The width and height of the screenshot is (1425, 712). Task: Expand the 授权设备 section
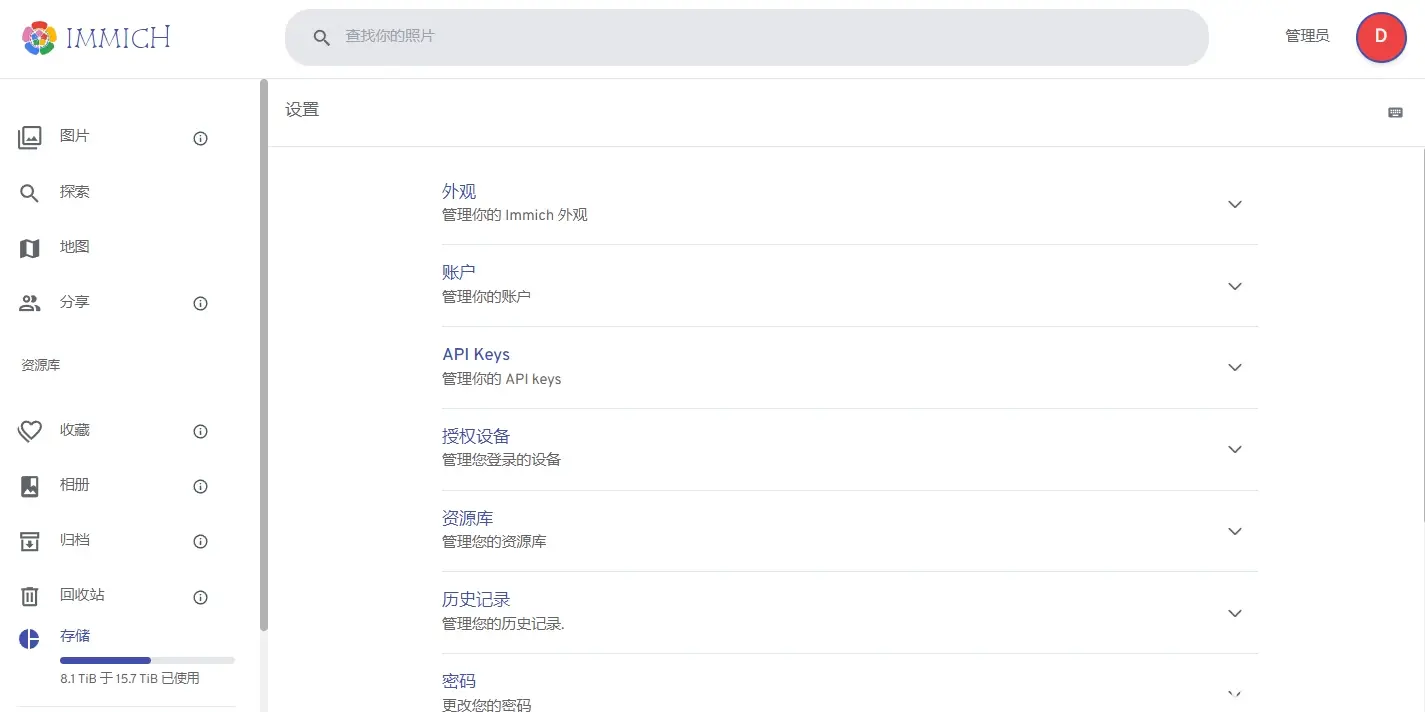[x=1234, y=449]
